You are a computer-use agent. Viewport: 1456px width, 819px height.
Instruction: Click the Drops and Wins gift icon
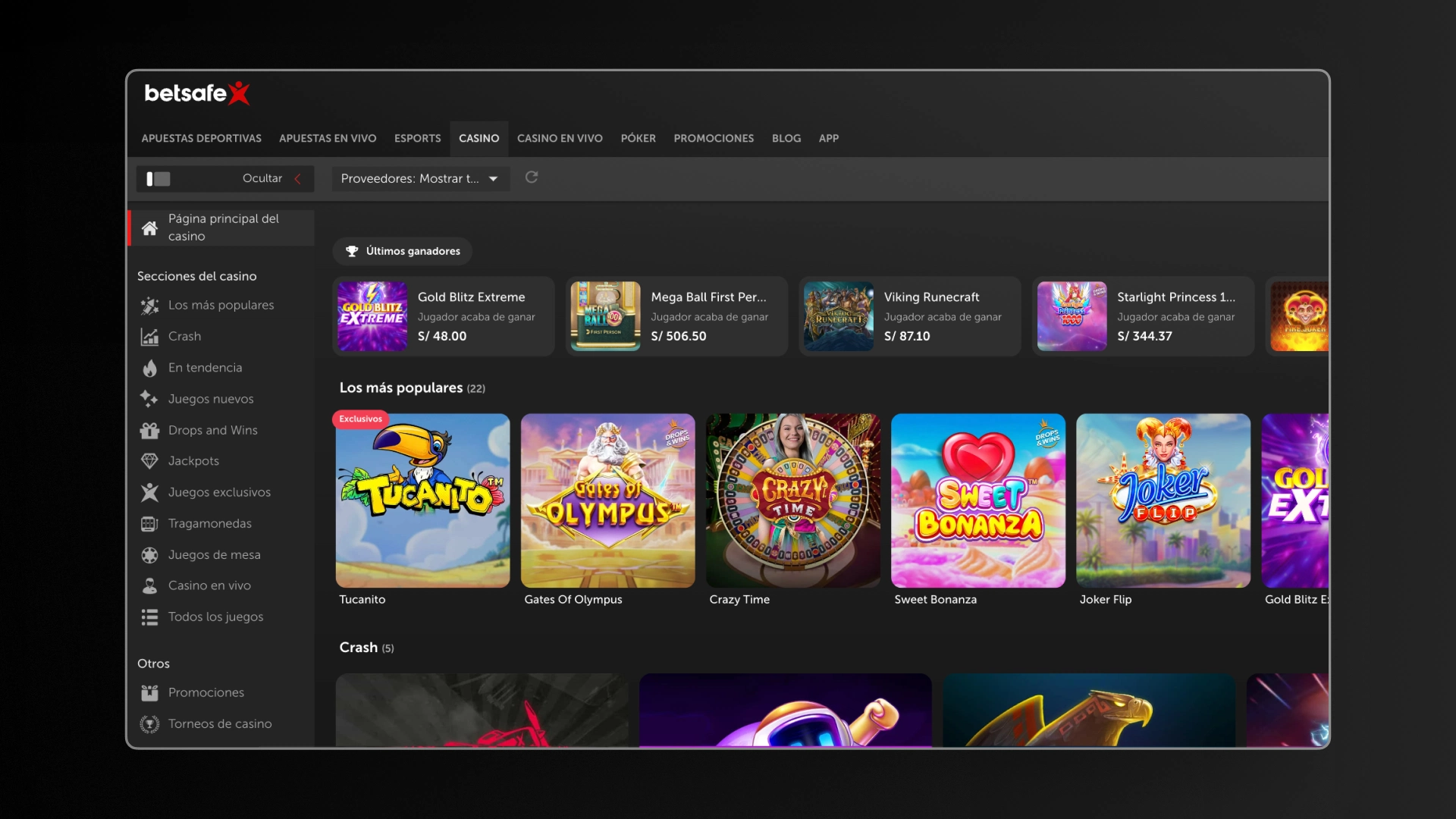(x=149, y=430)
